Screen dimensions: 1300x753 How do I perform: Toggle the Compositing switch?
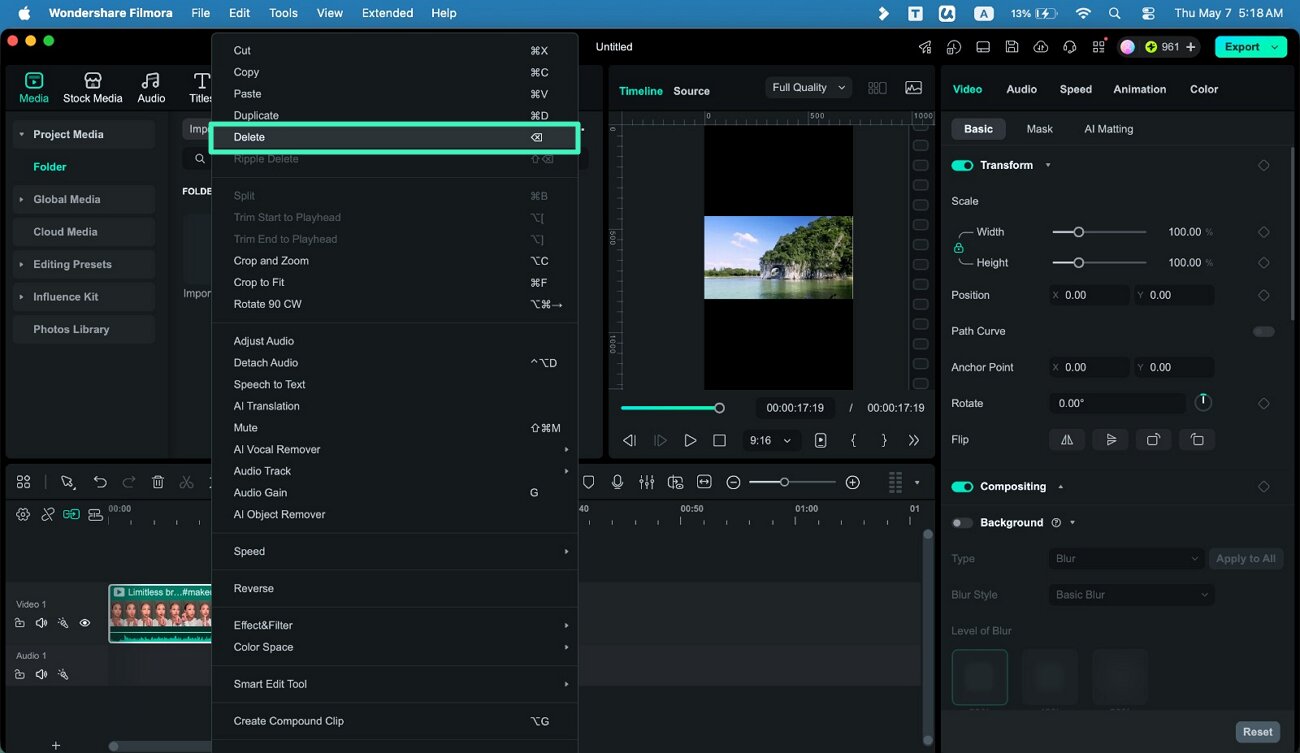coord(962,487)
